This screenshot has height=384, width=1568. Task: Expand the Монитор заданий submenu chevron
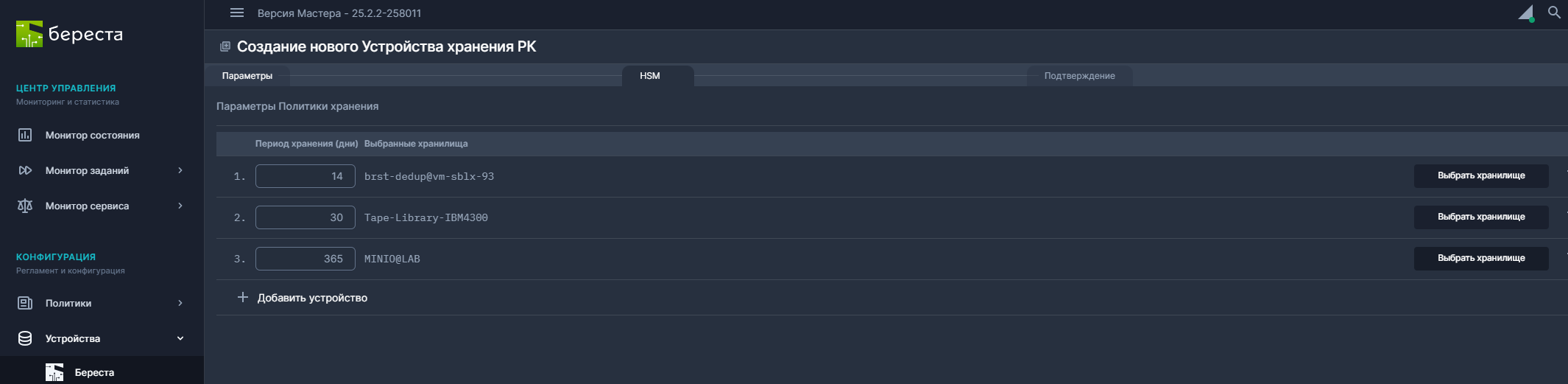pyautogui.click(x=180, y=170)
